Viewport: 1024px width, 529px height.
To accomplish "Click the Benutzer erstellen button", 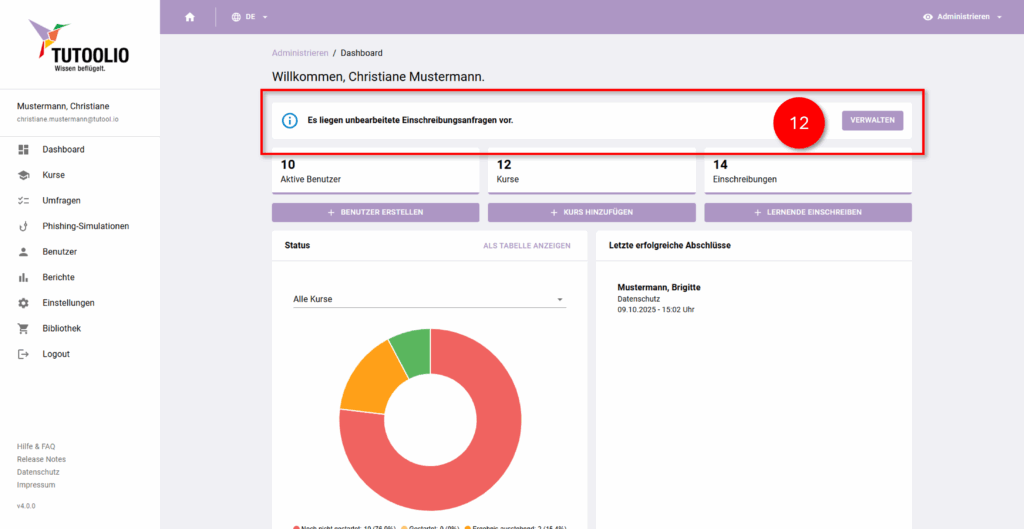I will click(376, 212).
